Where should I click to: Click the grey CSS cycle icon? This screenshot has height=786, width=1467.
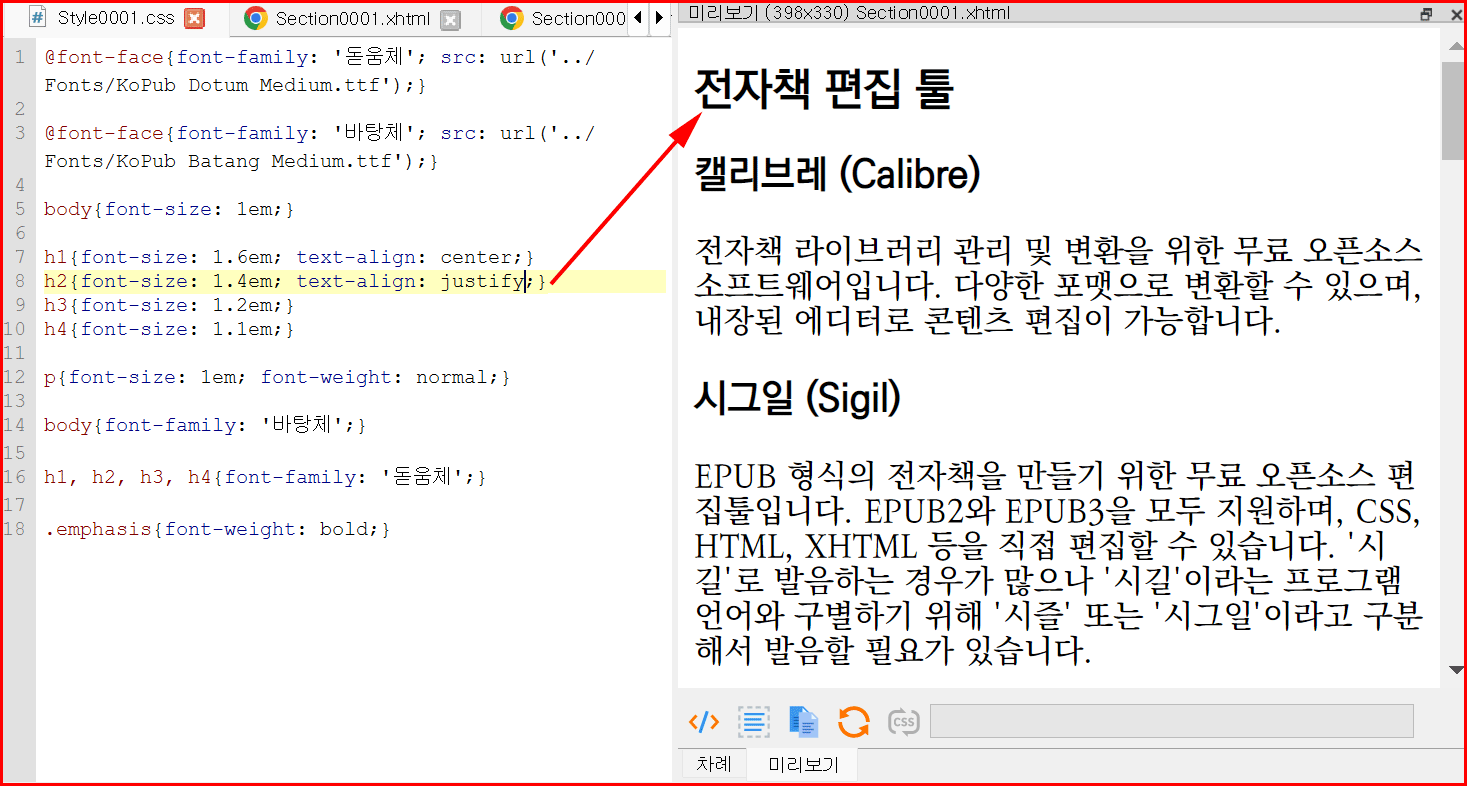(x=903, y=721)
